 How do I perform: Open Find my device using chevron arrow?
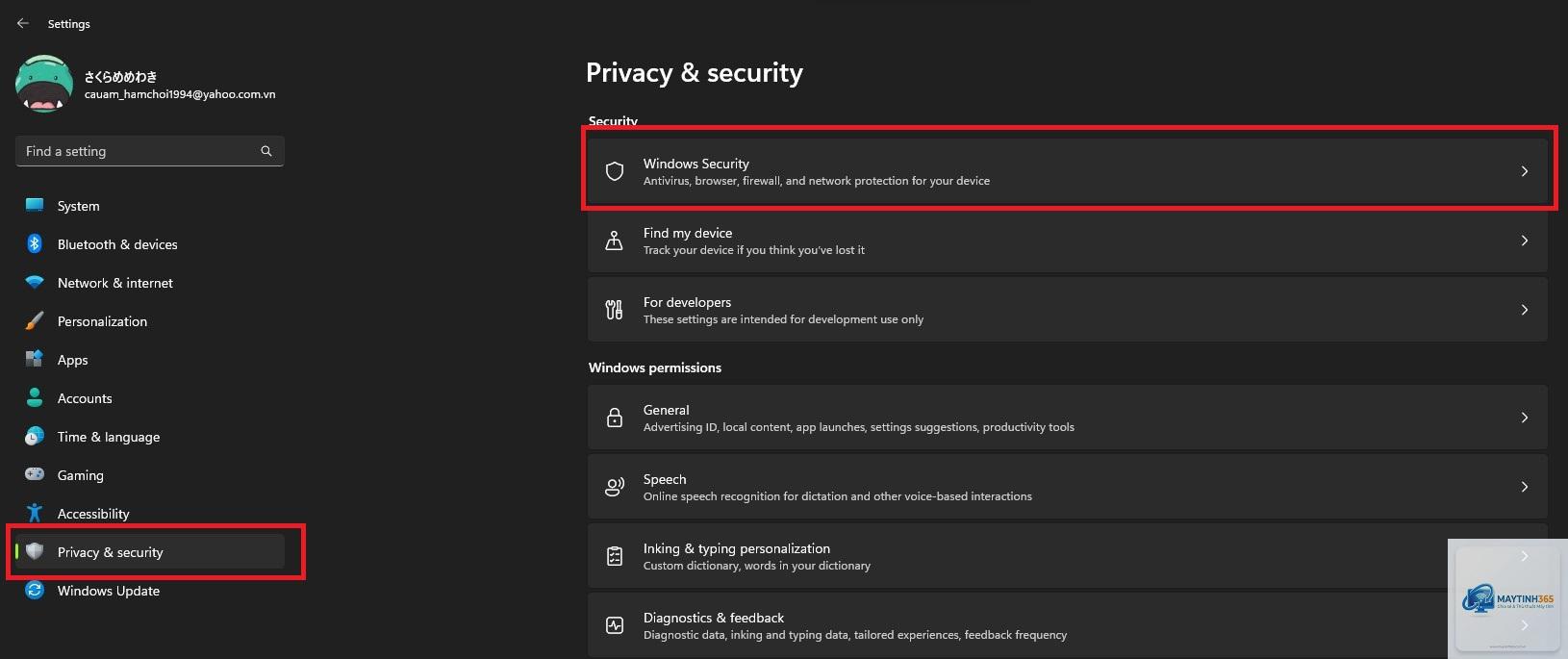(1525, 241)
